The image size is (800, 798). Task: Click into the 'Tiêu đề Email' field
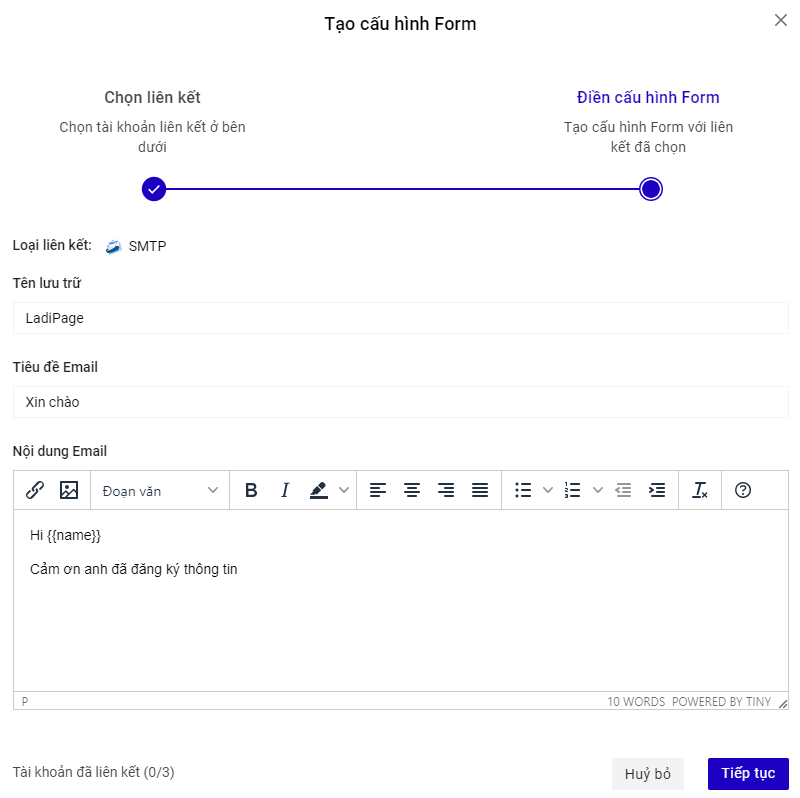coord(400,402)
